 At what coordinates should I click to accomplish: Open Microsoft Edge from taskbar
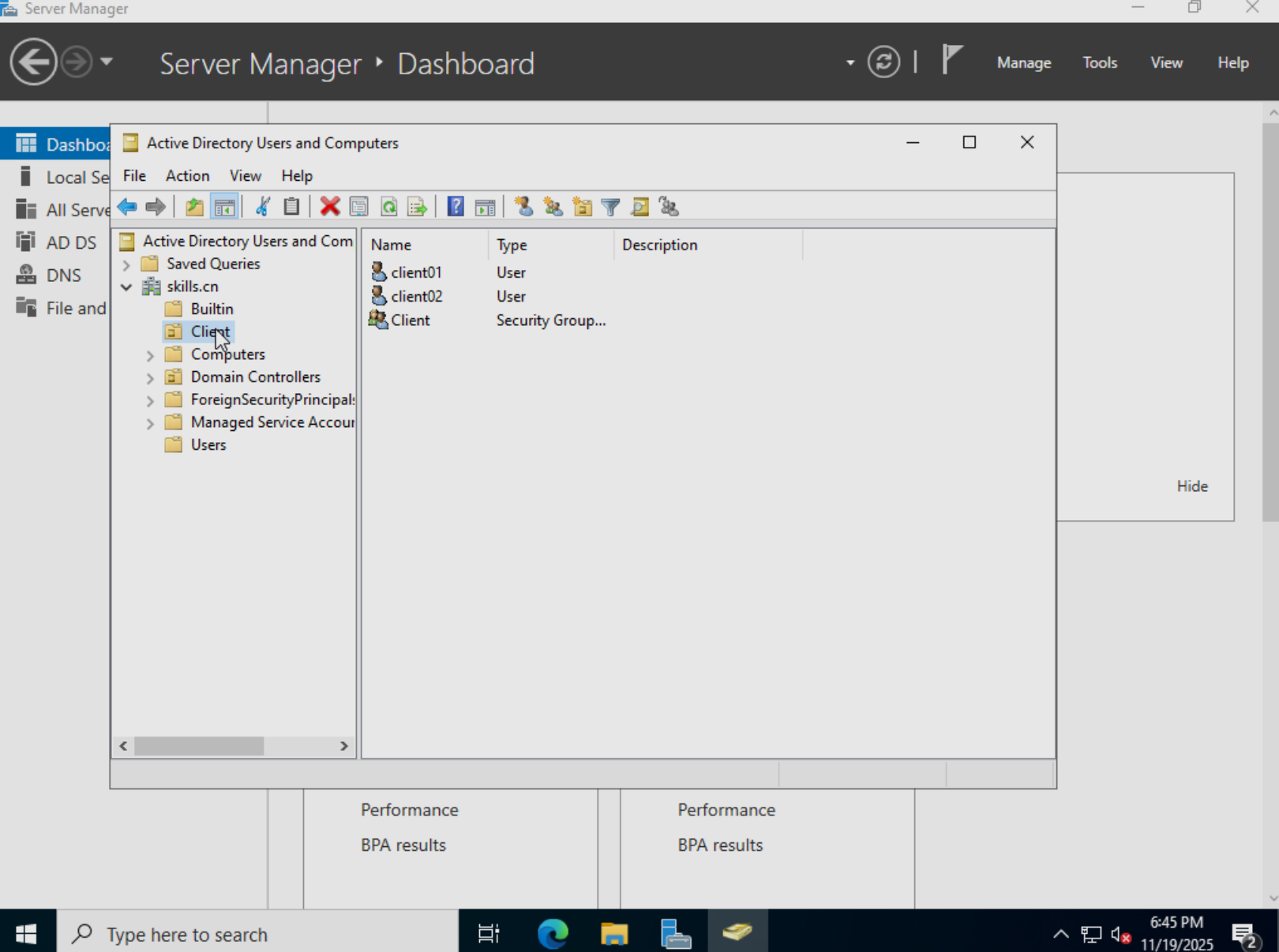[553, 934]
